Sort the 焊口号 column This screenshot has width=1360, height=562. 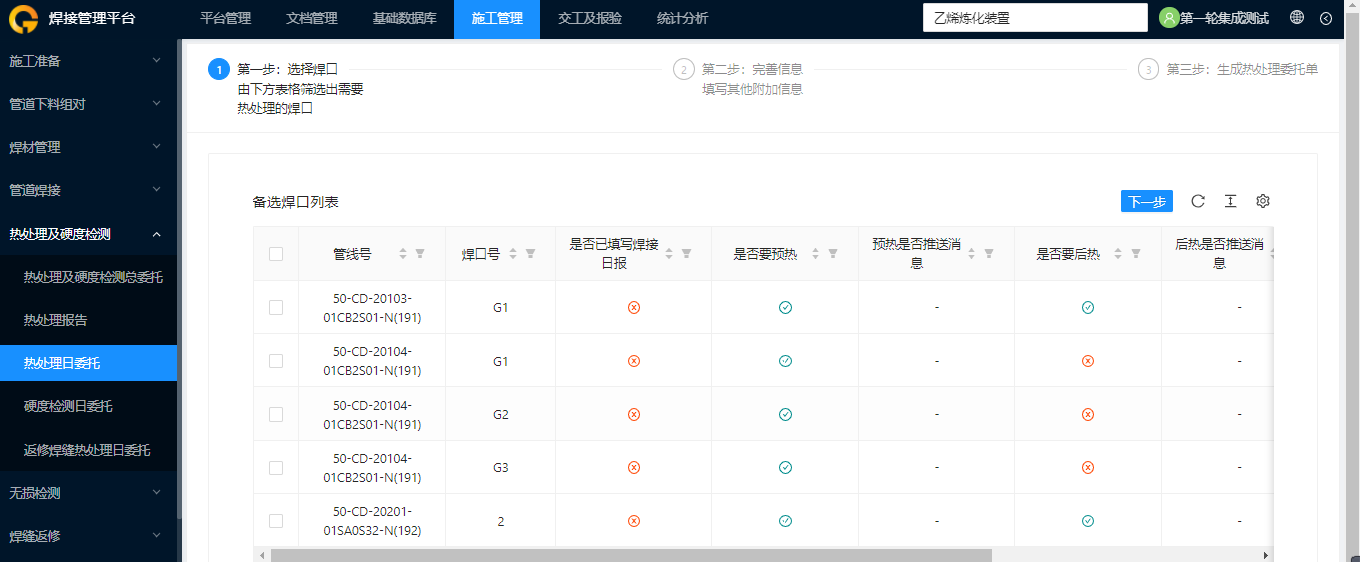[x=513, y=254]
